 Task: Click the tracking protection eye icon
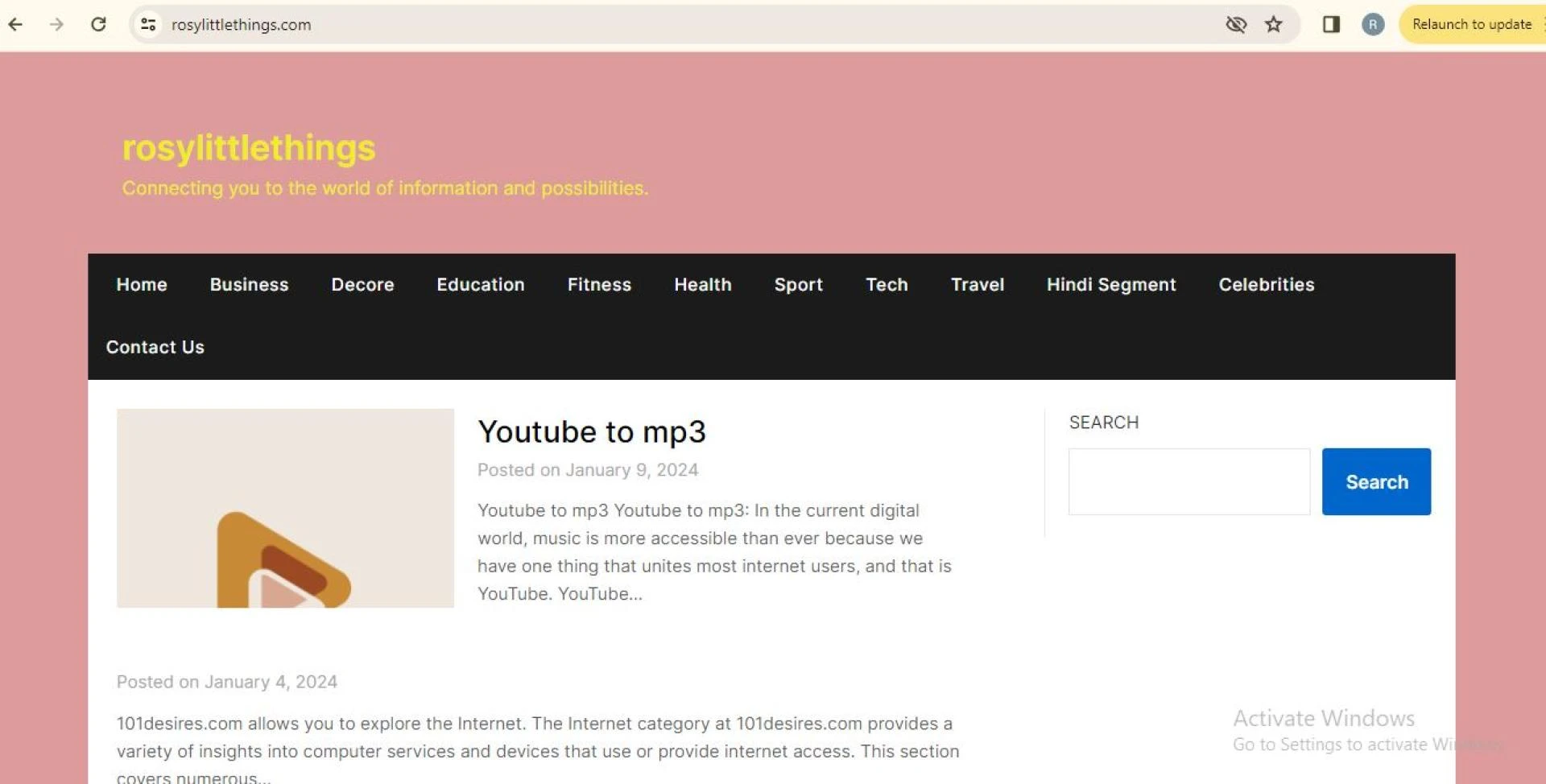1235,24
